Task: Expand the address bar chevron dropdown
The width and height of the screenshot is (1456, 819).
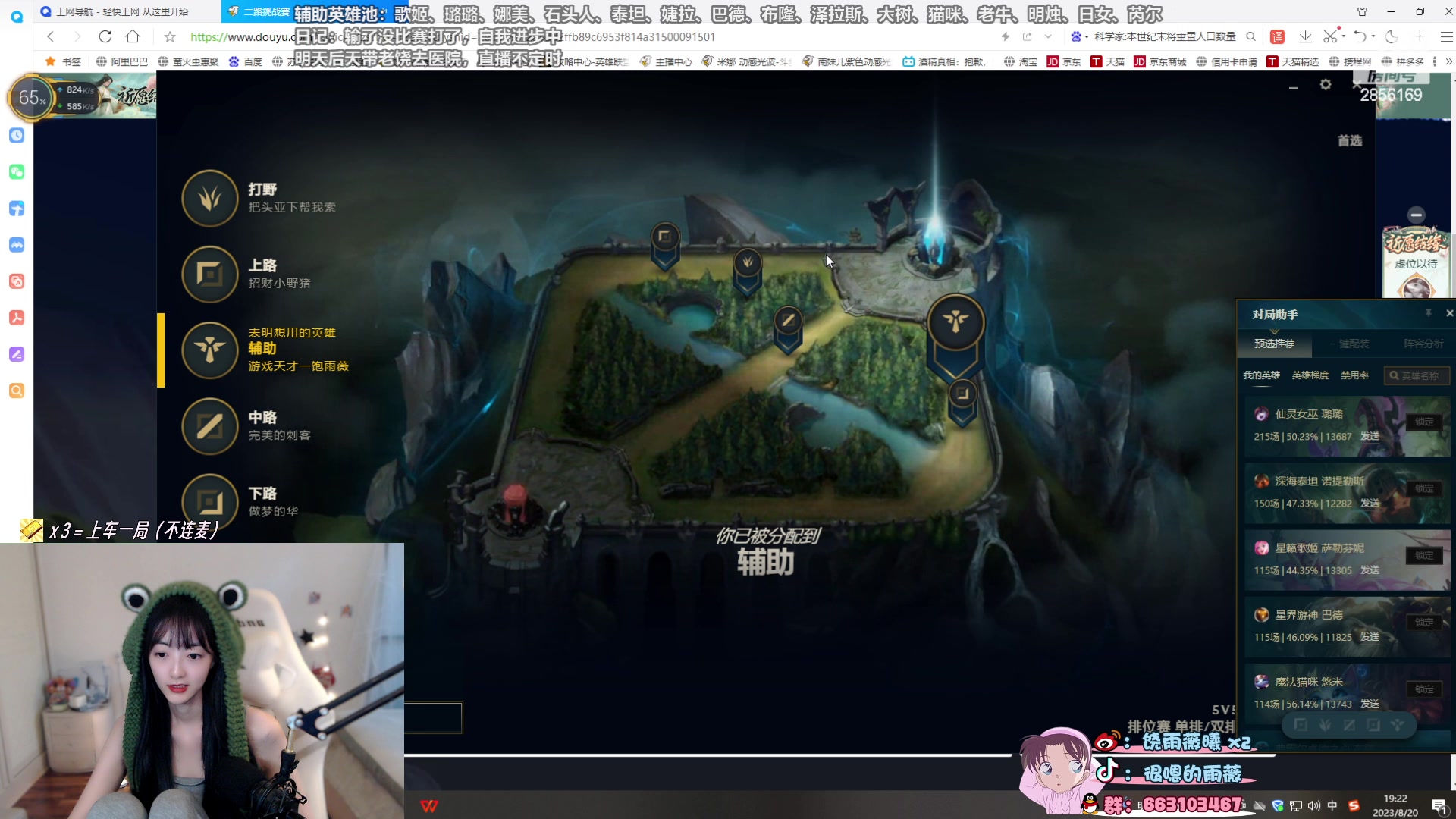Action: click(1048, 36)
